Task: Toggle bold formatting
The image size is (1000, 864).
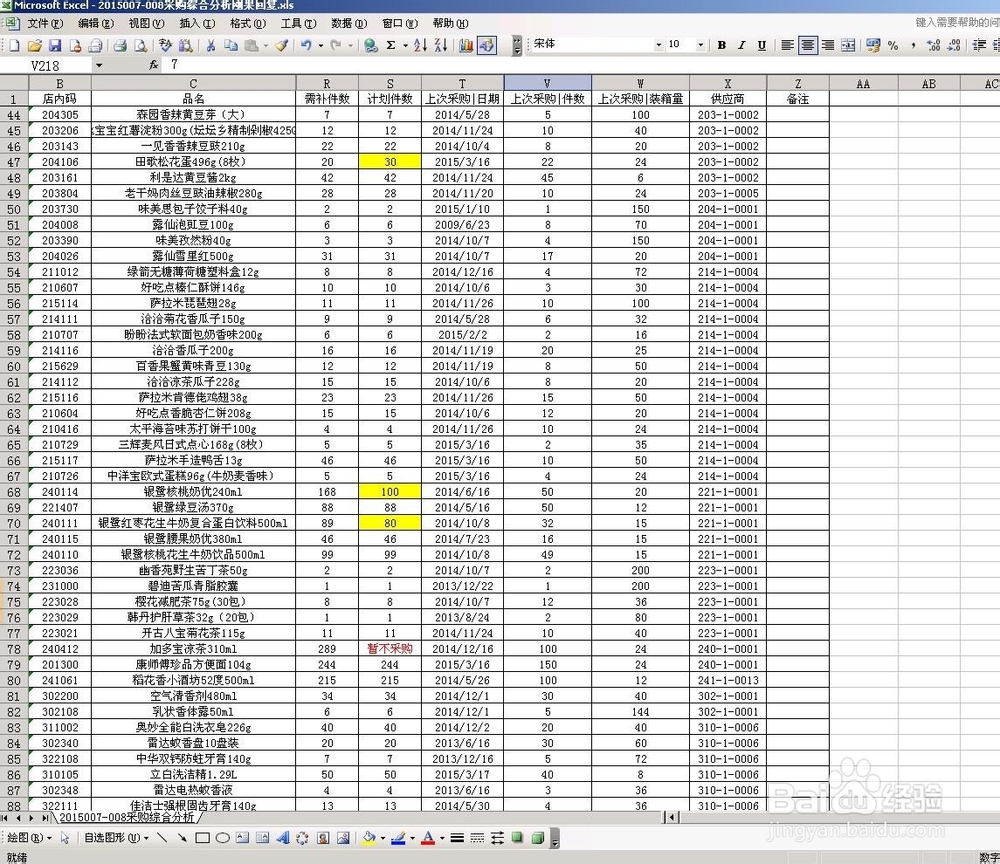Action: 722,45
